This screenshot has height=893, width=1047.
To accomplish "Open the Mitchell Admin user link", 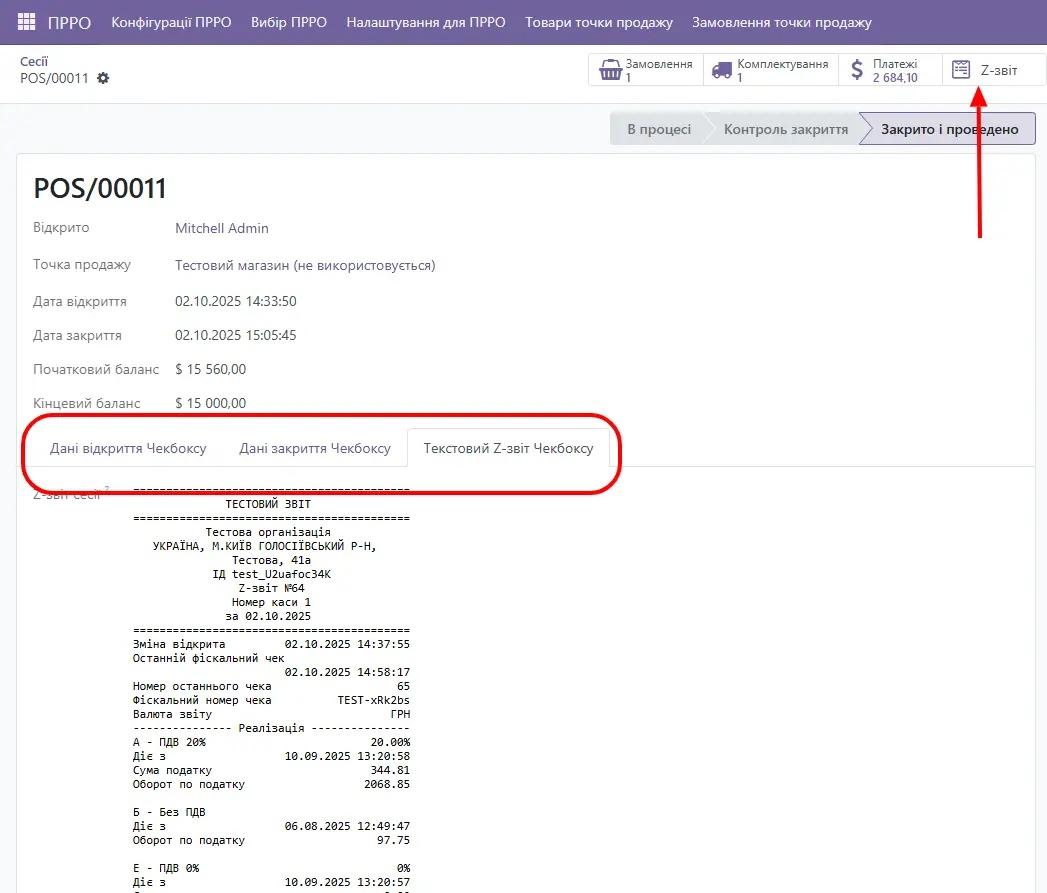I will click(222, 228).
